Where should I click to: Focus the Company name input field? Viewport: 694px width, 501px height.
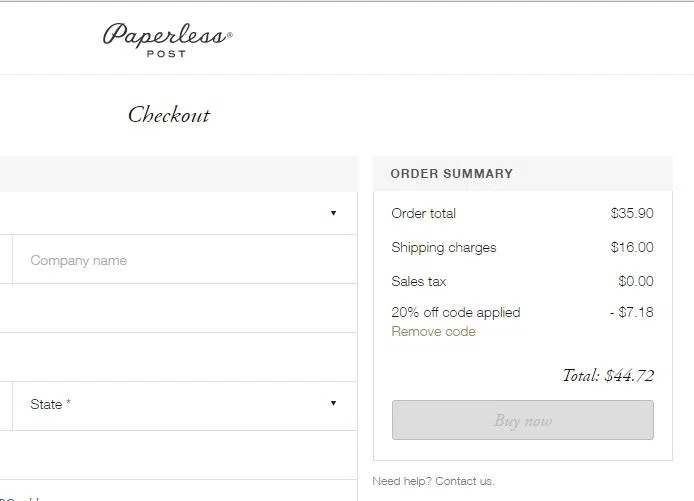pyautogui.click(x=185, y=260)
